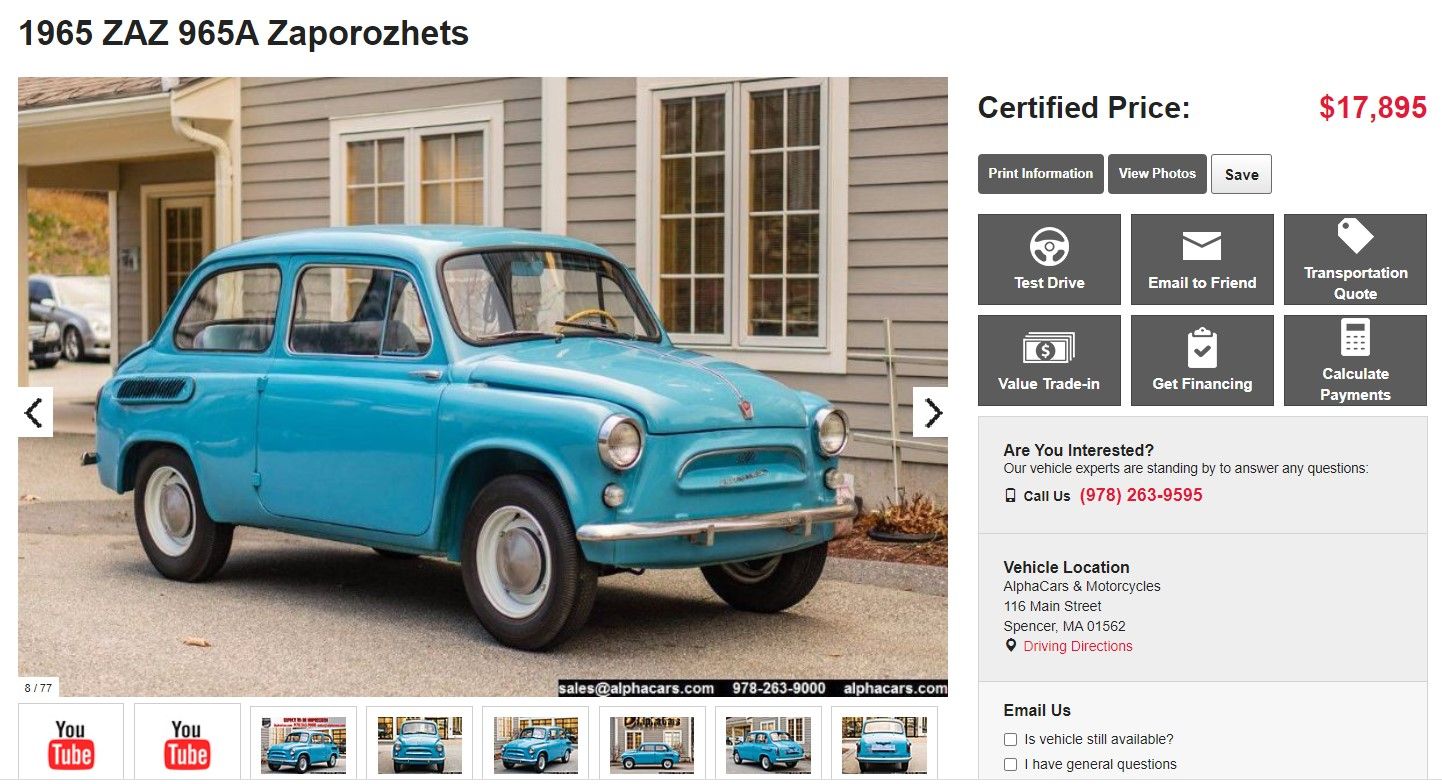Check "Is vehicle still available?" box
1442x784 pixels.
point(1010,739)
